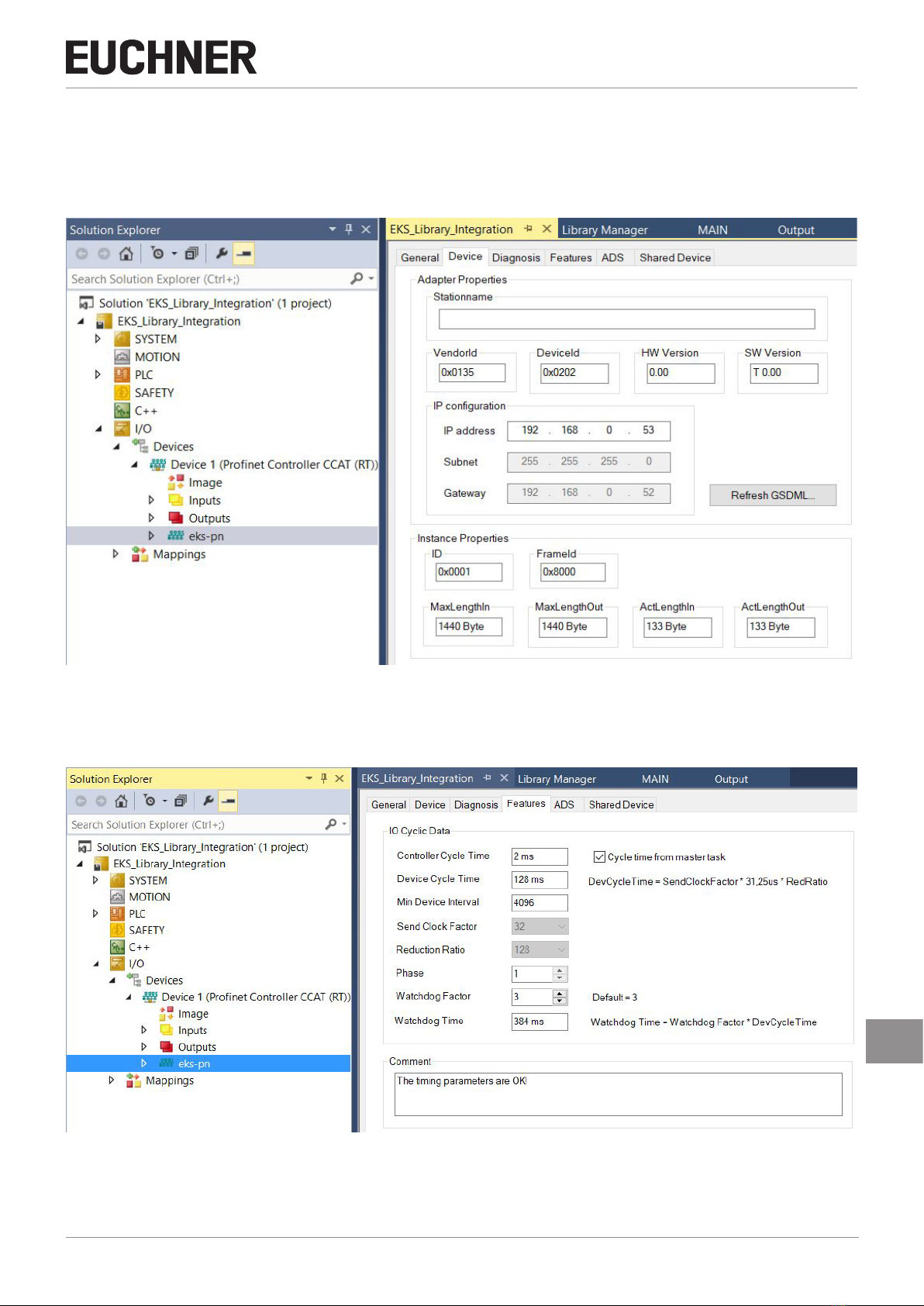The width and height of the screenshot is (924, 1306).
Task: Click pending changes filter clock icon, lower screenshot
Action: pyautogui.click(x=150, y=801)
